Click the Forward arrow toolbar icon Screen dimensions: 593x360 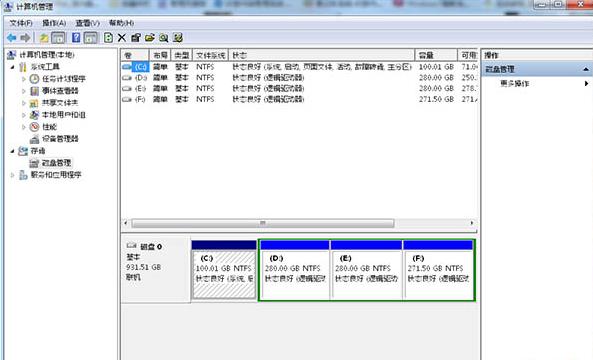point(25,38)
